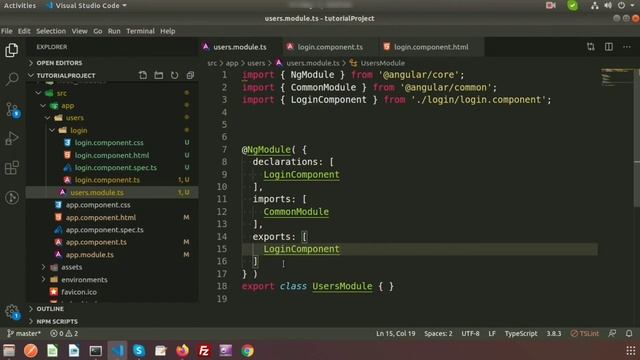The image size is (640, 360).
Task: Open login.component.spec.ts in explorer
Action: point(116,168)
